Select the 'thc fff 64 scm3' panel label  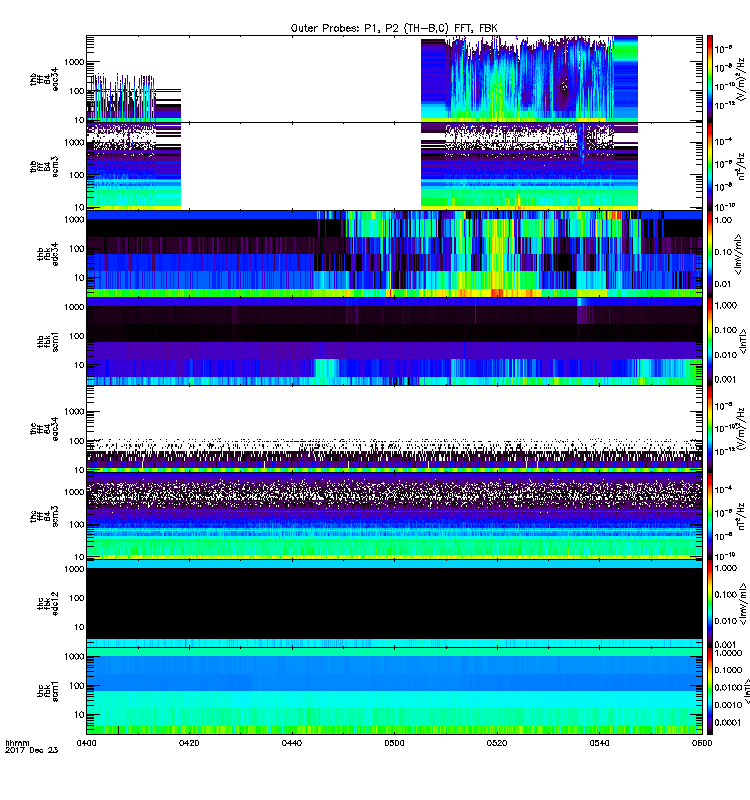pyautogui.click(x=44, y=516)
